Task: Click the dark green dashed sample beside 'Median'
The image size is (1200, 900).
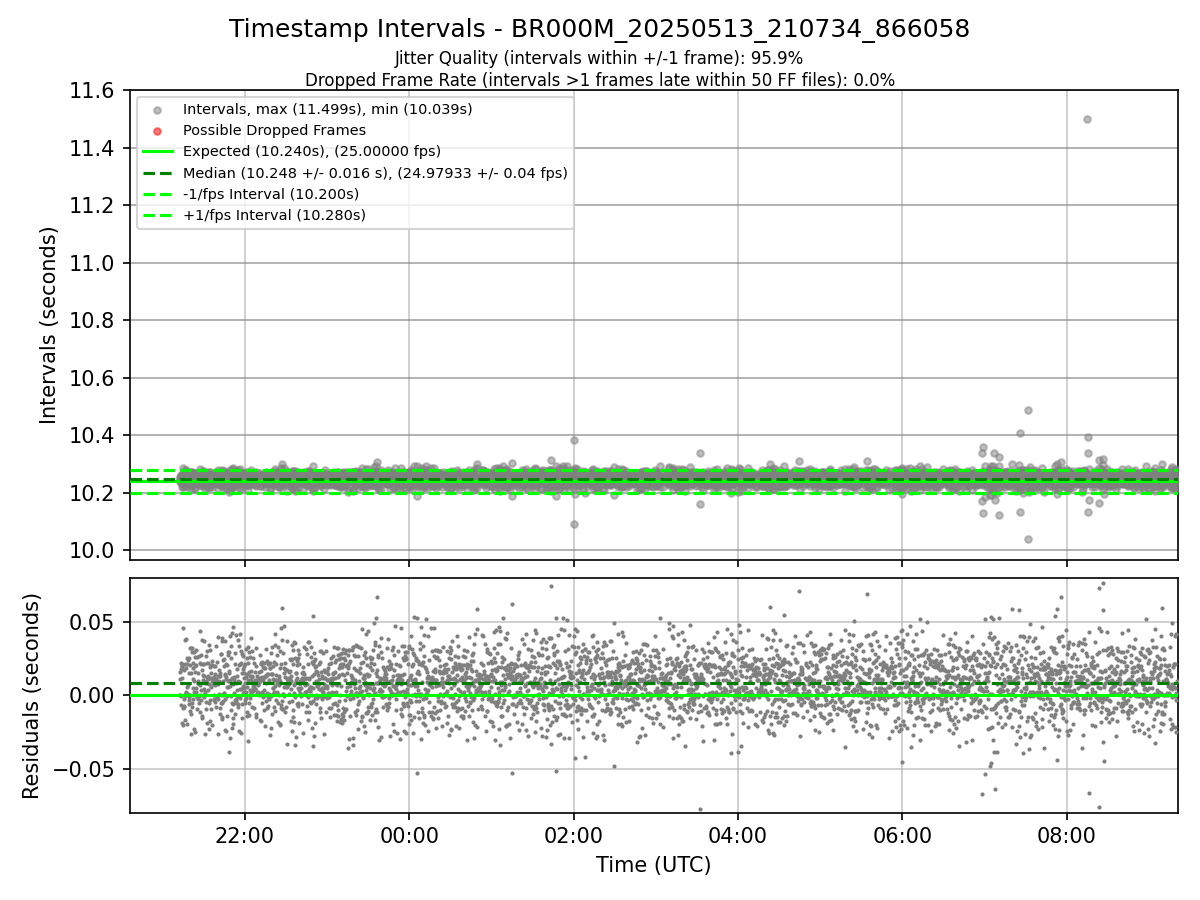Action: pyautogui.click(x=158, y=172)
